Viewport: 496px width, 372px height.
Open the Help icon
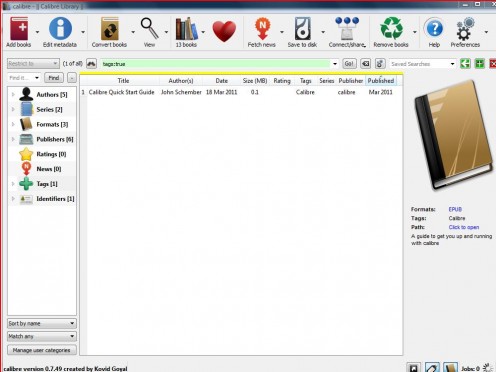(x=434, y=29)
